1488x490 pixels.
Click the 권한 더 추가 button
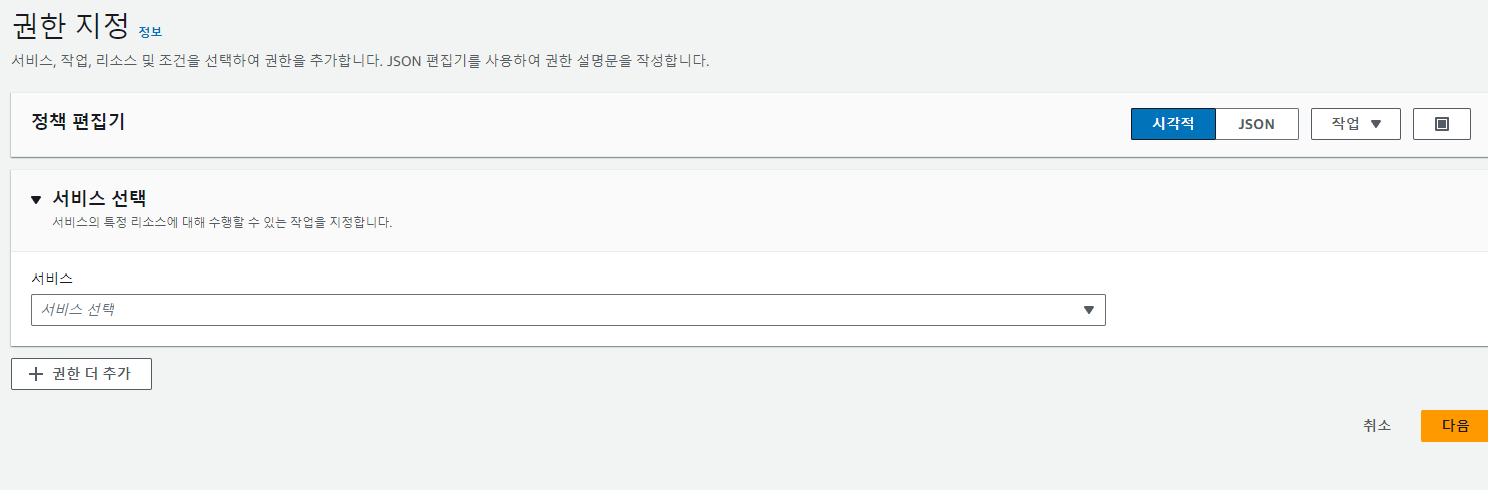pyautogui.click(x=81, y=374)
